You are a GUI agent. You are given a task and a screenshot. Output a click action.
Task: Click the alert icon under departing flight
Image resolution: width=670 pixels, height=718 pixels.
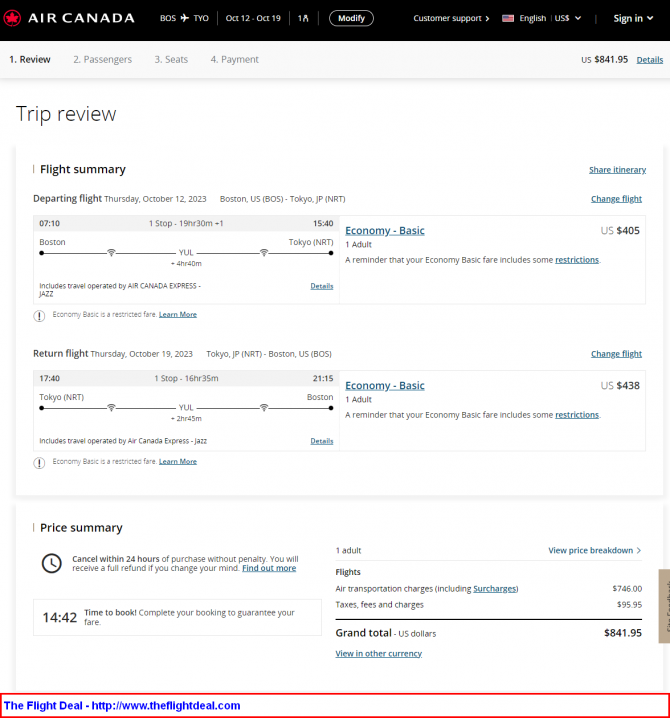[39, 316]
